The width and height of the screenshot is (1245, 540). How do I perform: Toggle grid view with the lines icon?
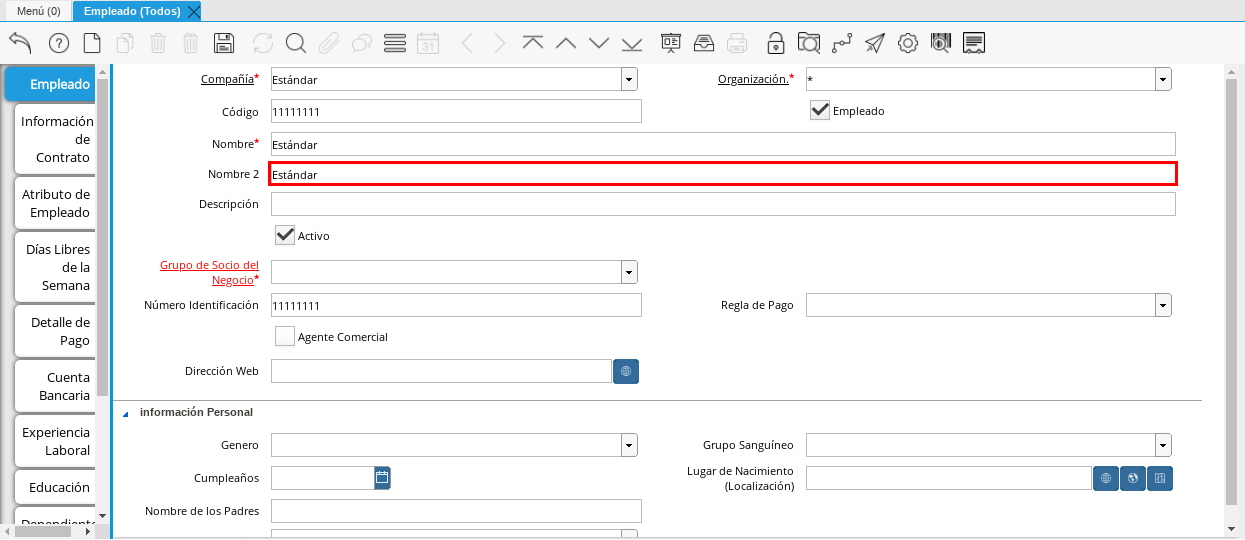point(394,43)
